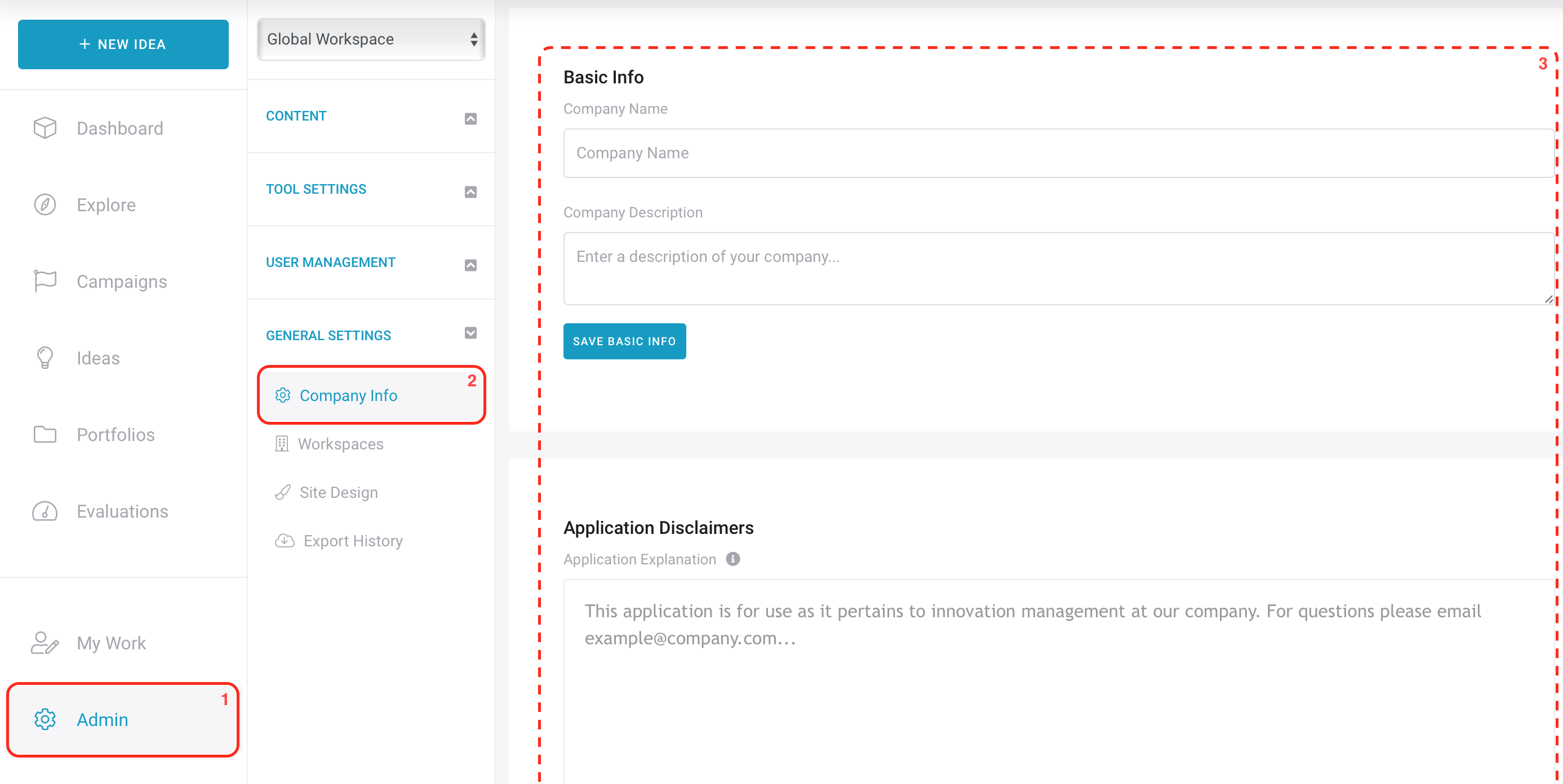Click the Admin gear icon

tap(45, 719)
